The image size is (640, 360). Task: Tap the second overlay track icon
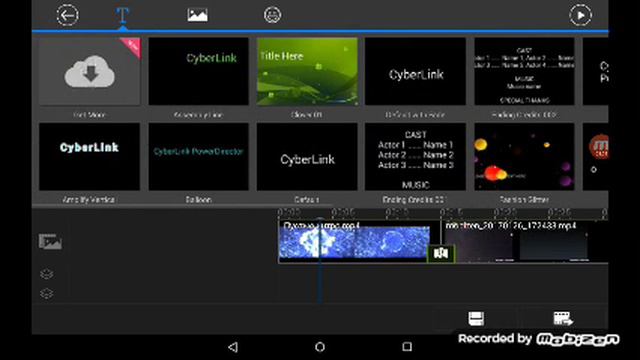pos(47,293)
